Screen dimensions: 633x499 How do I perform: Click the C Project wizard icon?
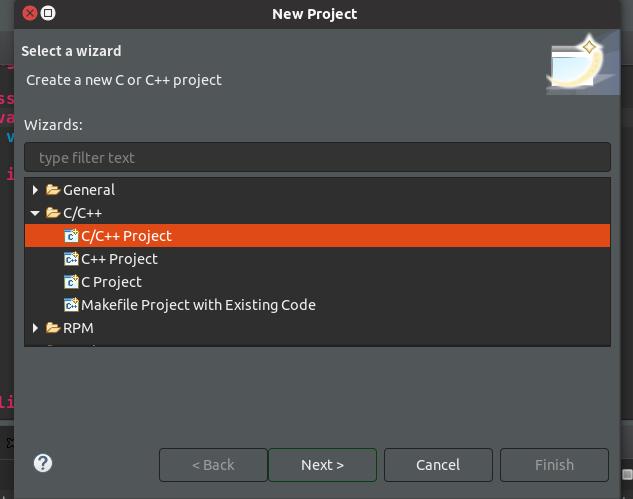click(x=71, y=282)
